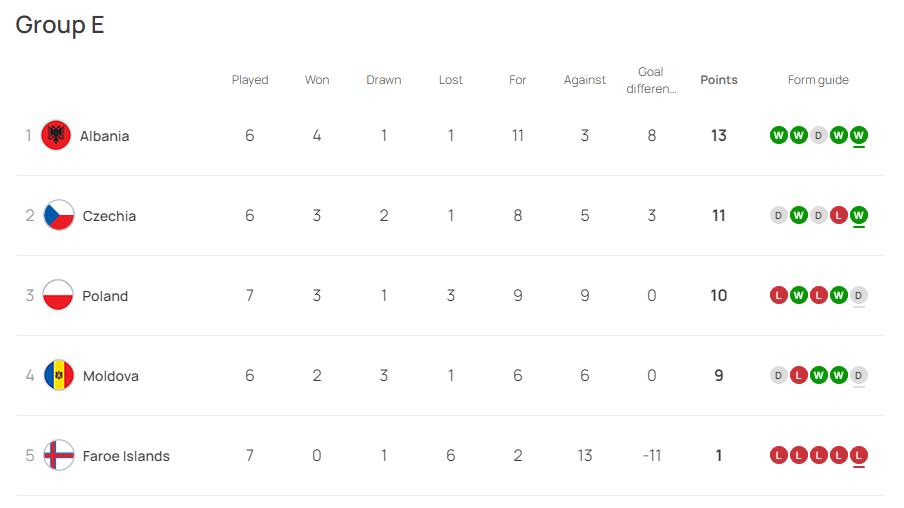Select Faroe Islands' underlined latest loss badge
Image resolution: width=904 pixels, height=508 pixels.
(x=858, y=456)
